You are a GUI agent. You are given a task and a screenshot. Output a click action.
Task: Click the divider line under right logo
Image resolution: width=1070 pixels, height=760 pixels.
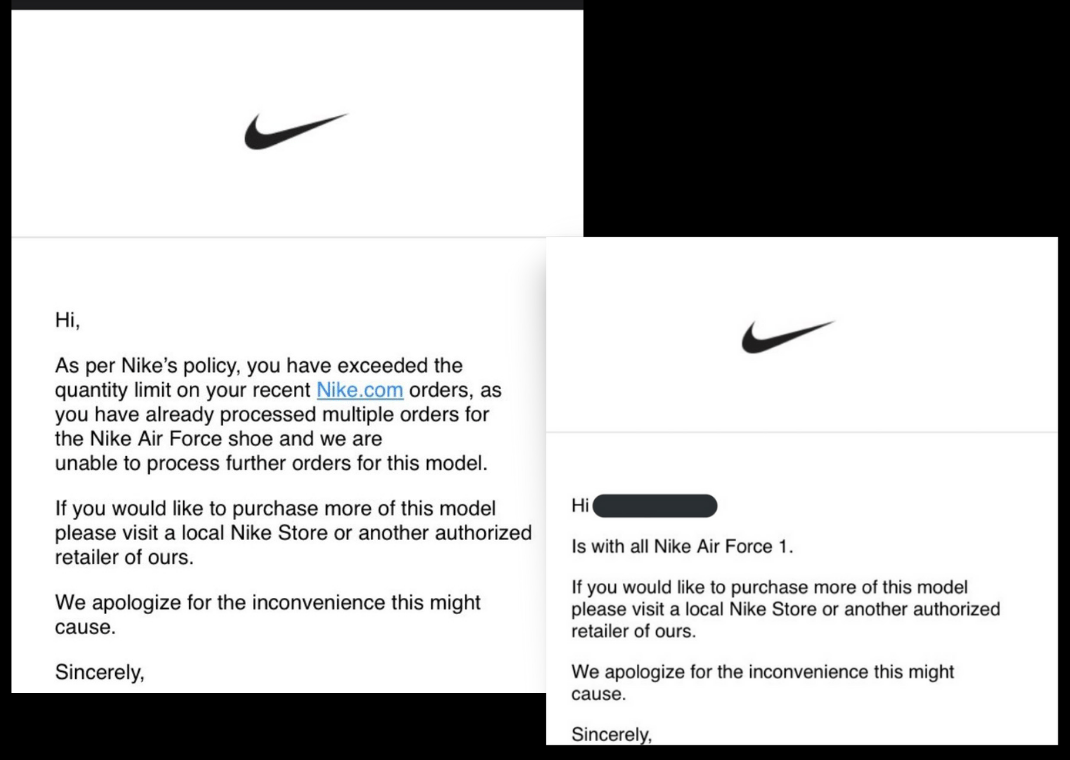click(x=802, y=432)
